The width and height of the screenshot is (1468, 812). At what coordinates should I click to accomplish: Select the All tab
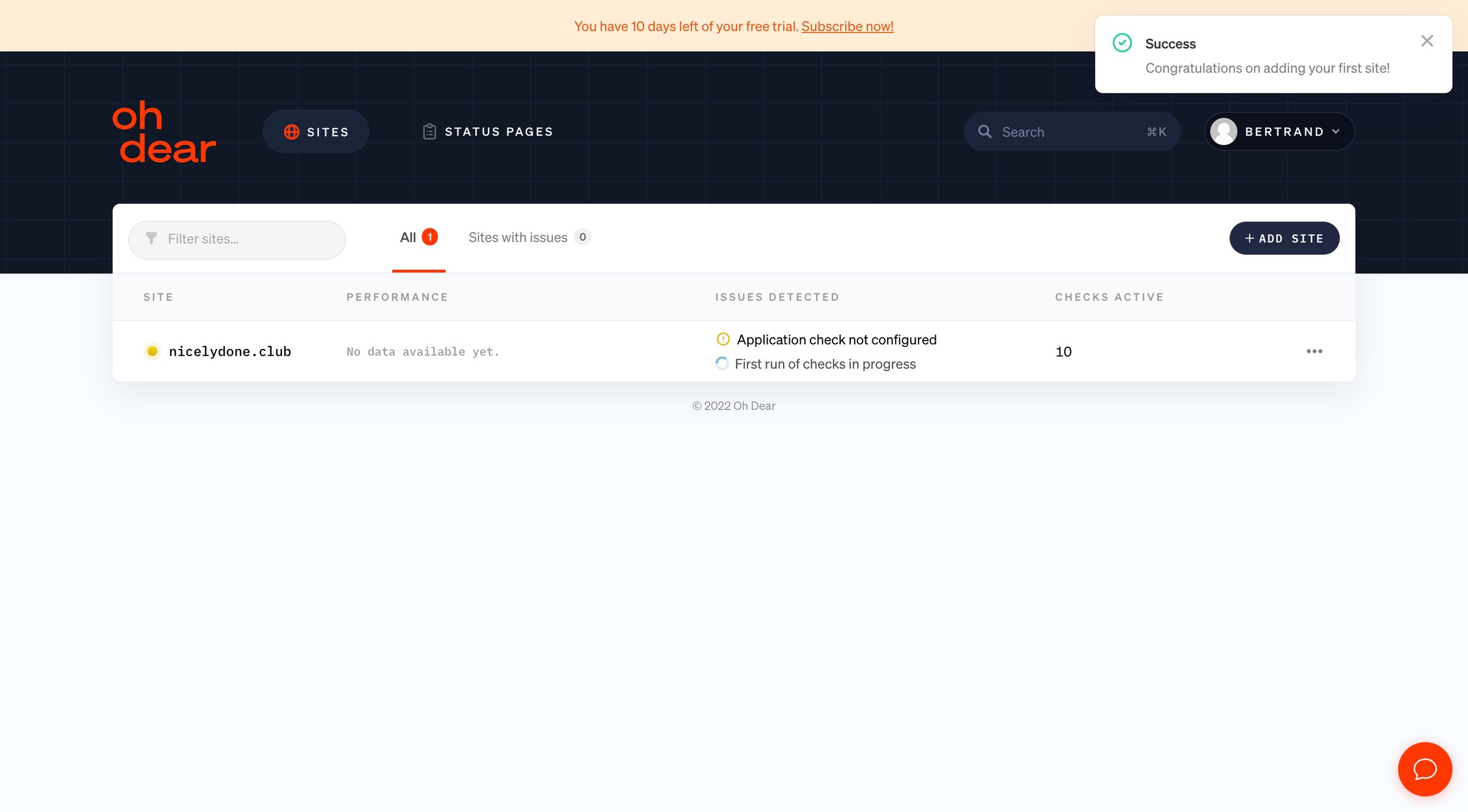[418, 238]
